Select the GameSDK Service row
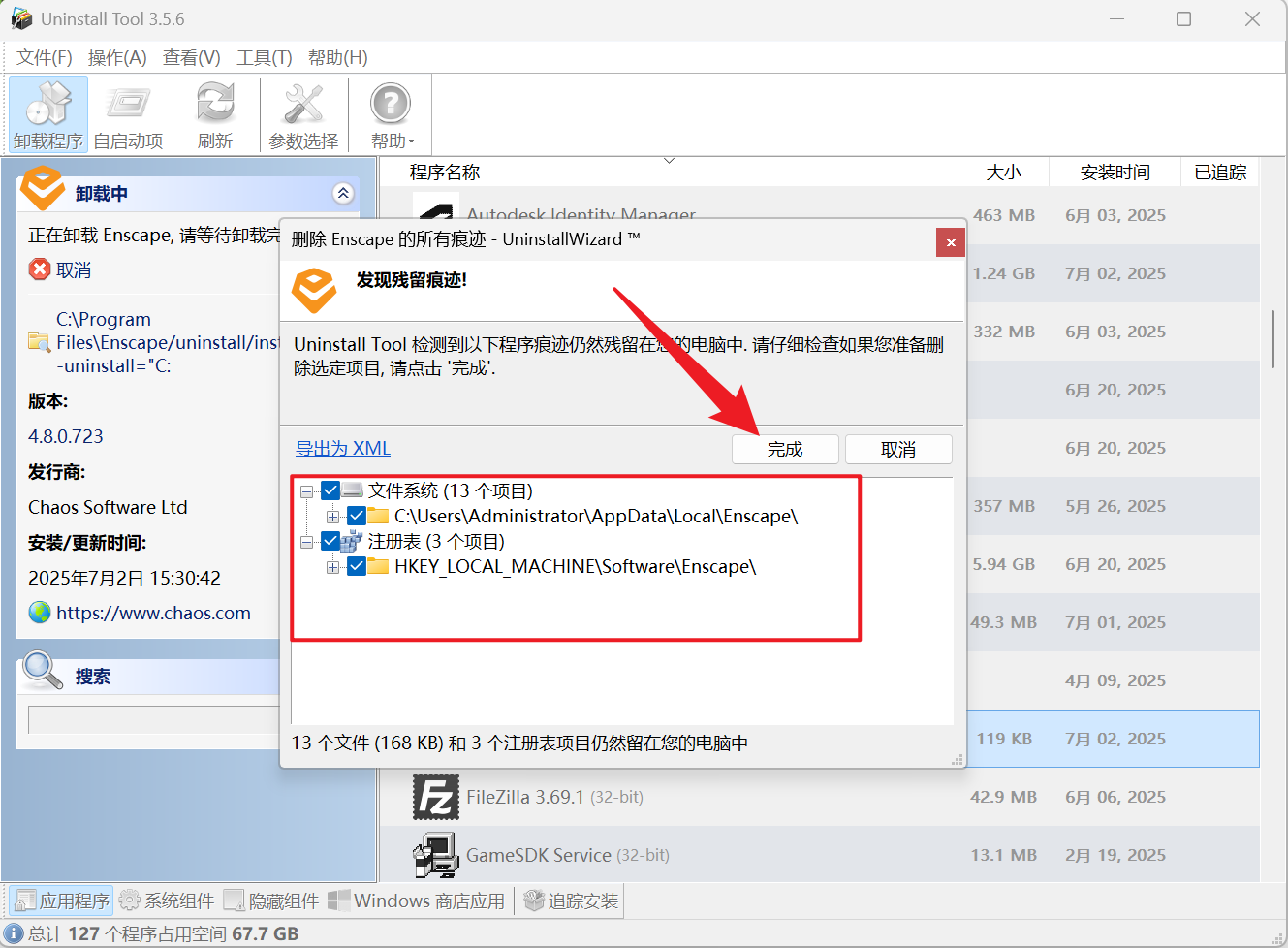This screenshot has height=948, width=1288. [819, 855]
